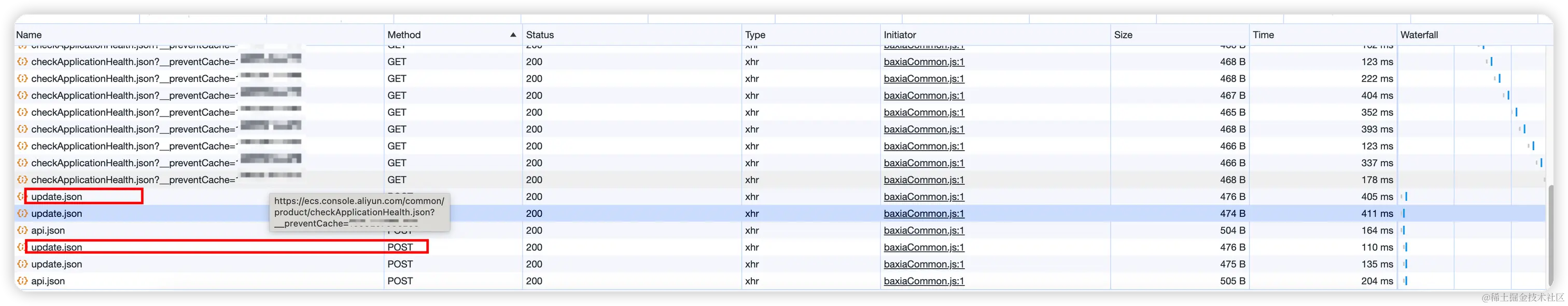Click the JSON icon of the 352 ms request
The height and width of the screenshot is (306, 1568).
(x=22, y=112)
